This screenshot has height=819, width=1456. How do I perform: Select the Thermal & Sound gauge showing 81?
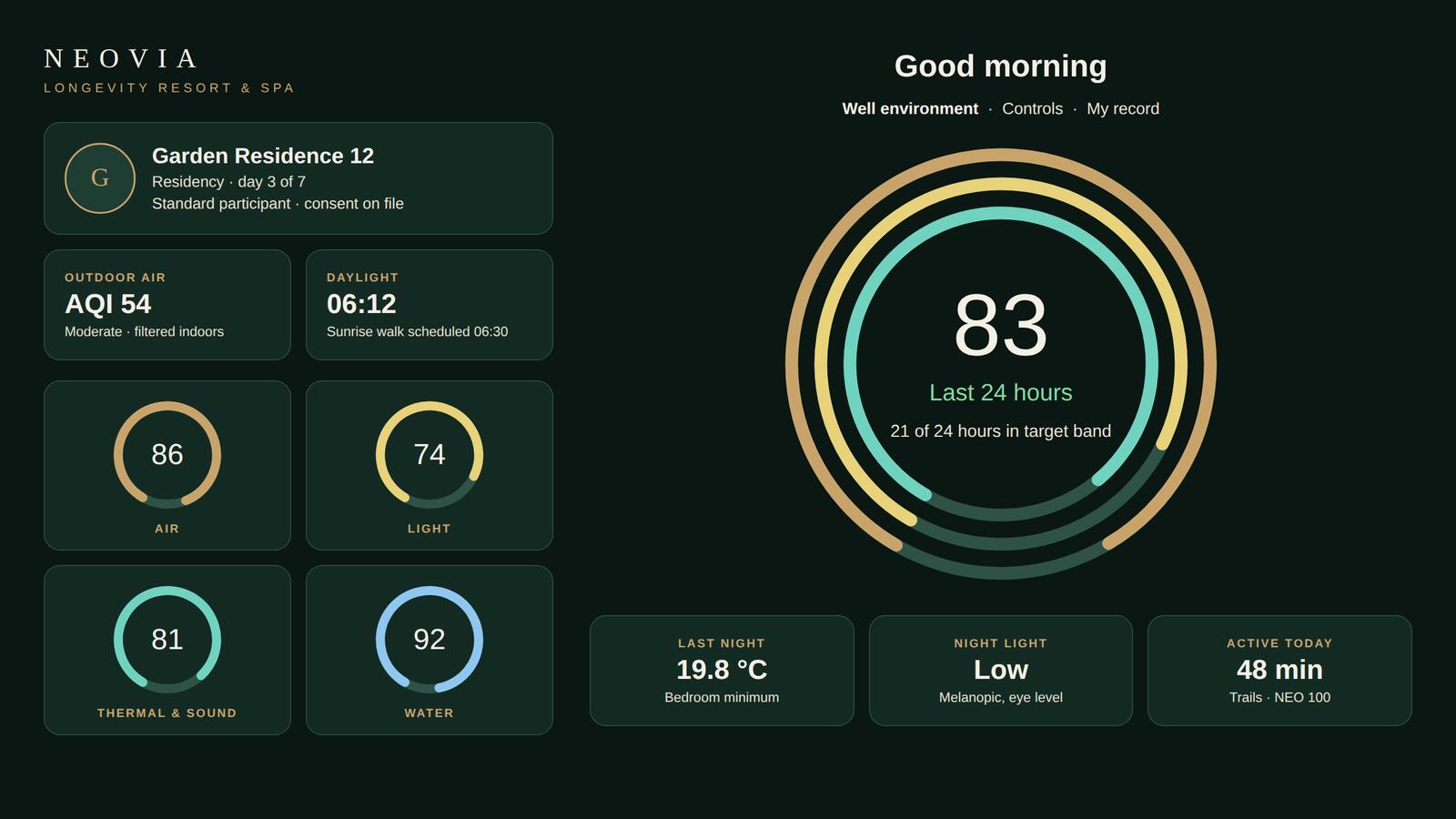point(167,640)
